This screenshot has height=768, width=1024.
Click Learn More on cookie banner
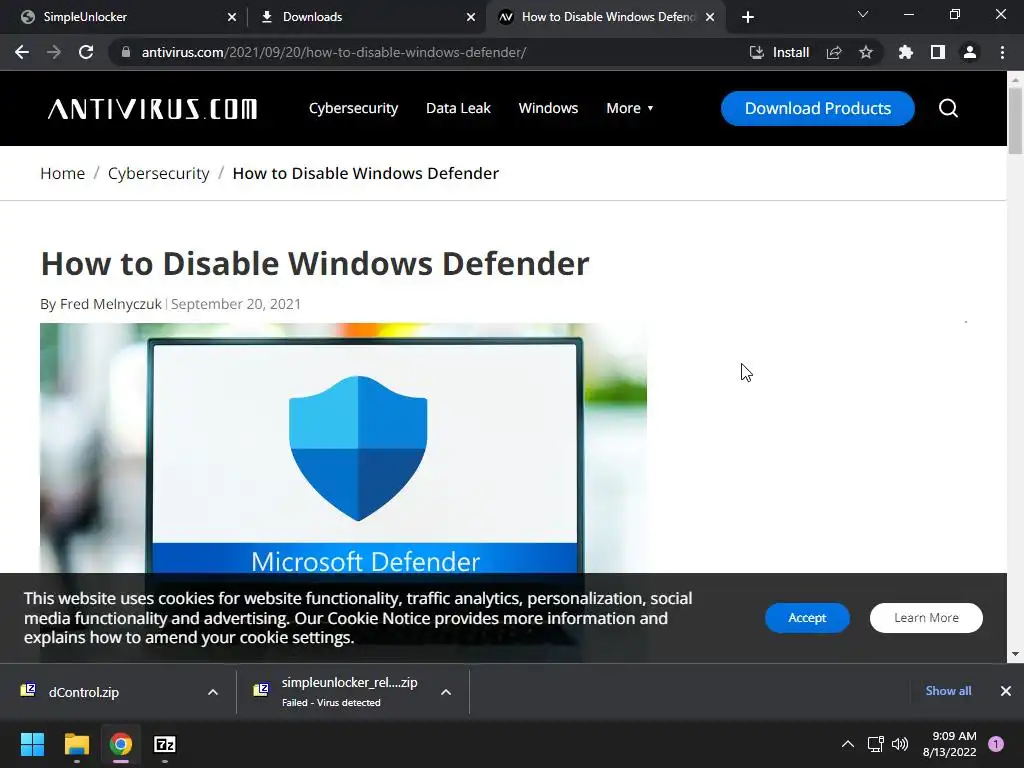coord(926,618)
